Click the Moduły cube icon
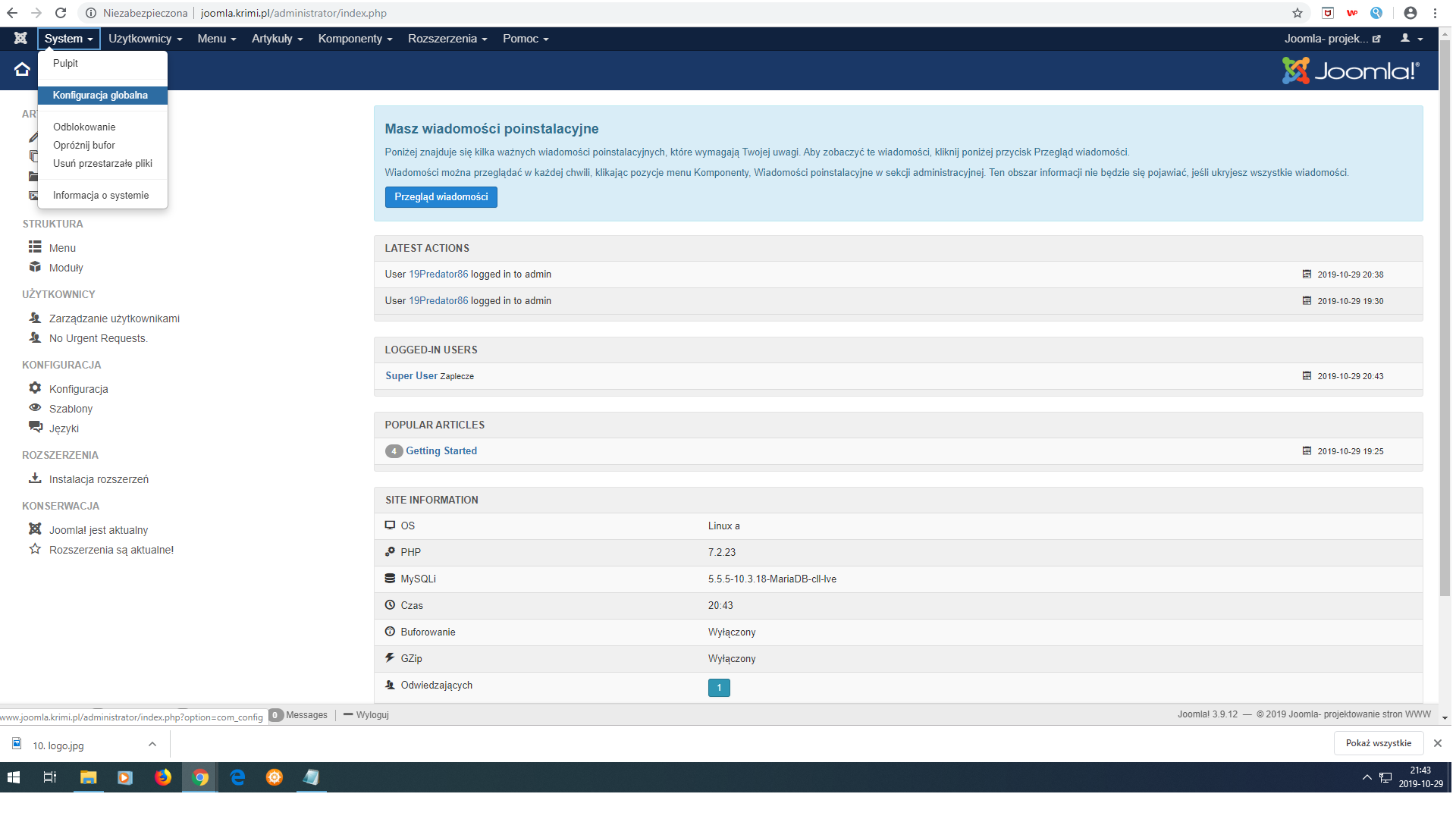Viewport: 1456px width, 819px height. click(x=35, y=267)
